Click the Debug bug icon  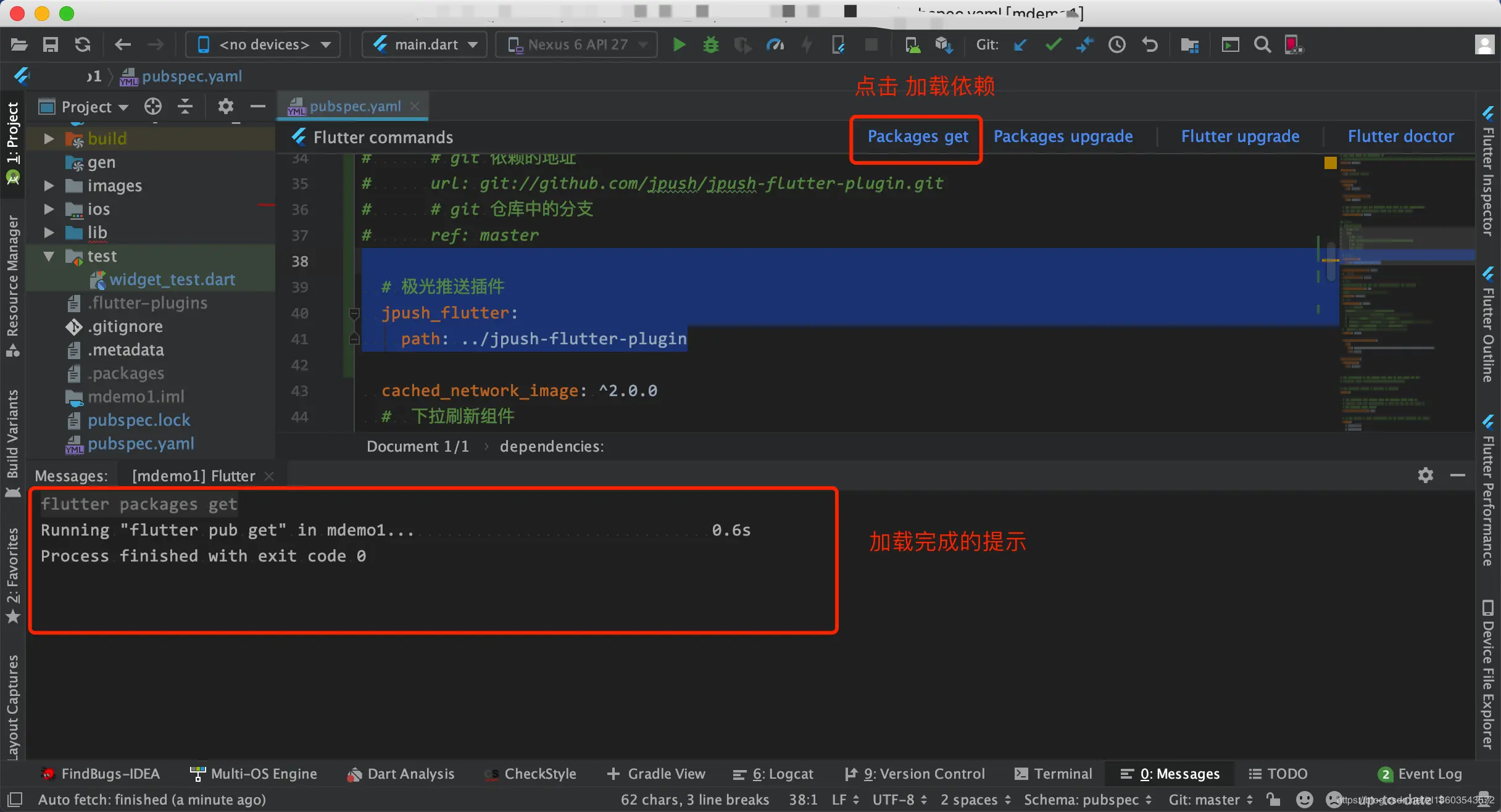711,44
